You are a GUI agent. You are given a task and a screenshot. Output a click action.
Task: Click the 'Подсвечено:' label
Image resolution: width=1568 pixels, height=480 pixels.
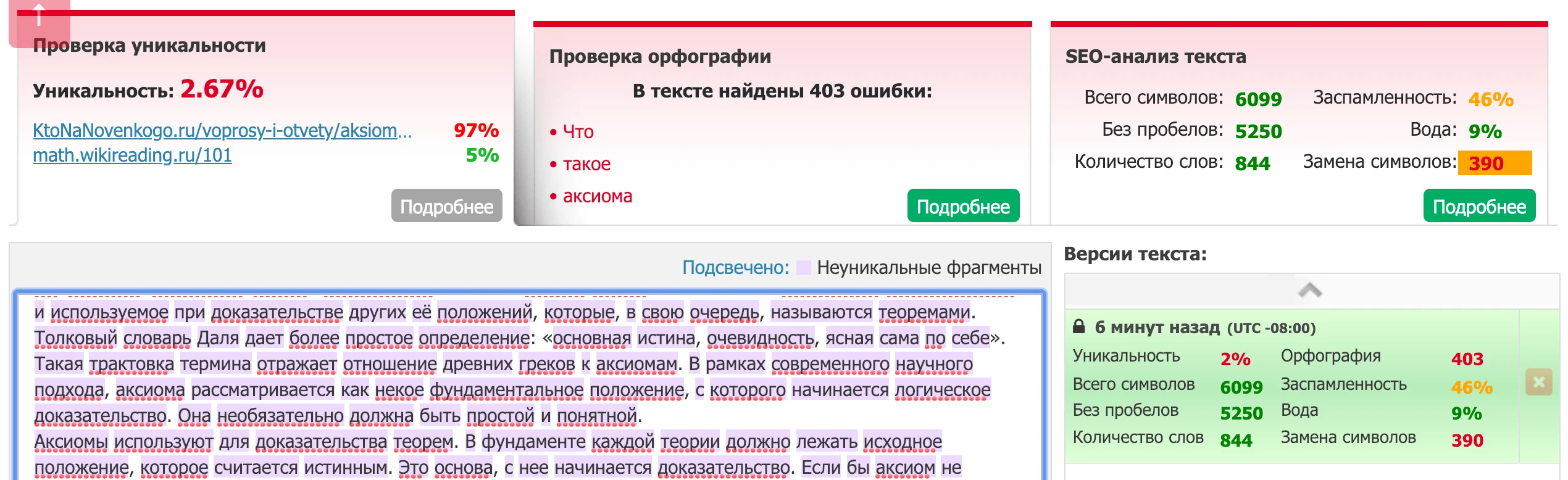tap(735, 267)
